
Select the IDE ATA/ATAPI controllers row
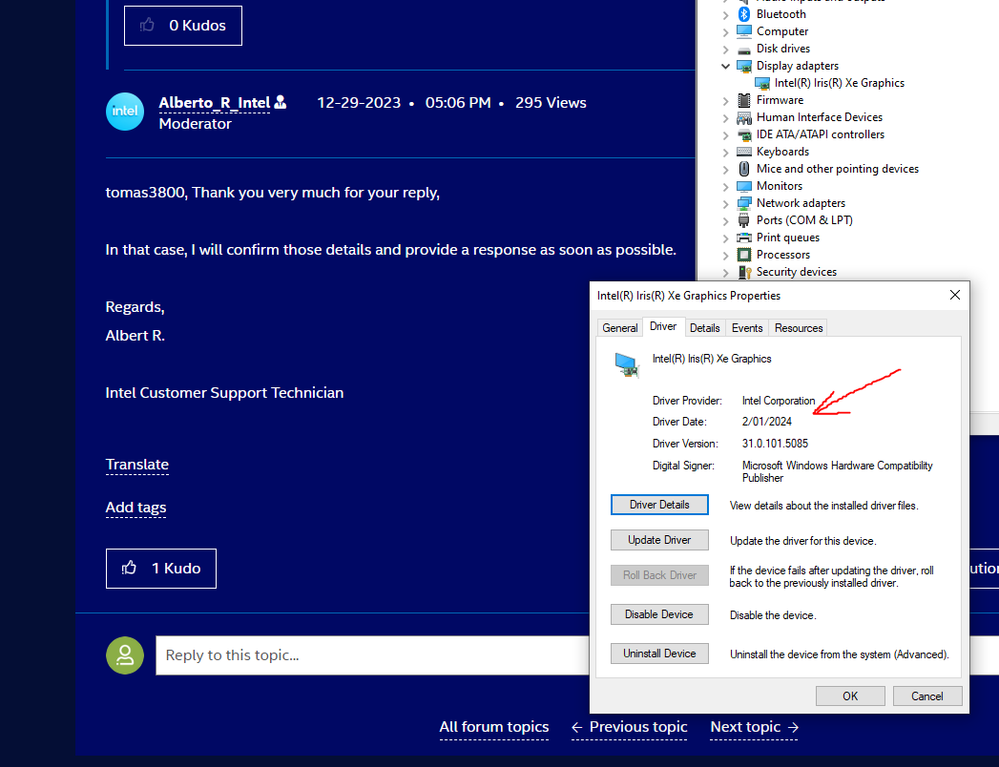pos(820,134)
